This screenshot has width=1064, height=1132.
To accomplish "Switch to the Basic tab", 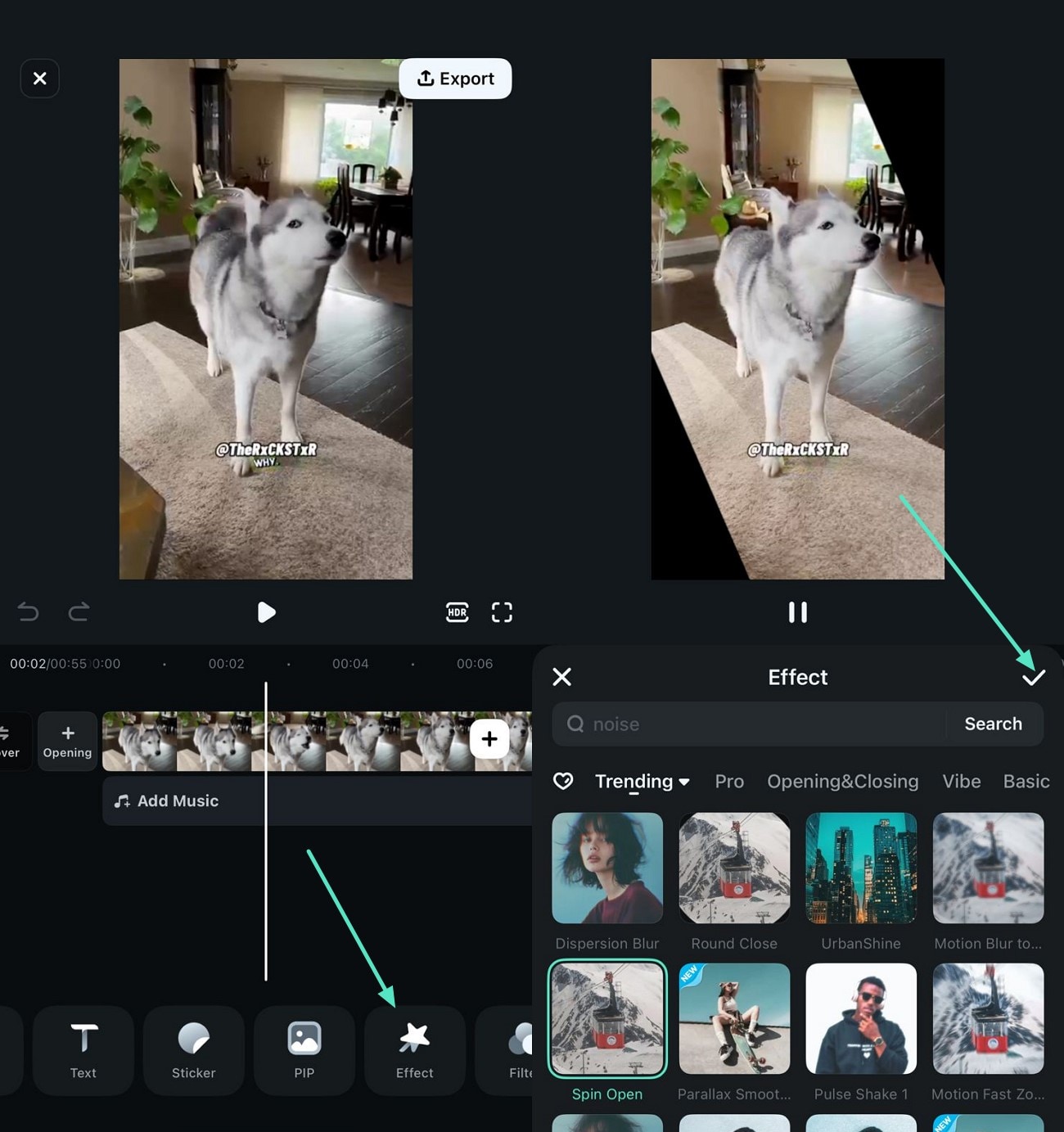I will (1026, 782).
